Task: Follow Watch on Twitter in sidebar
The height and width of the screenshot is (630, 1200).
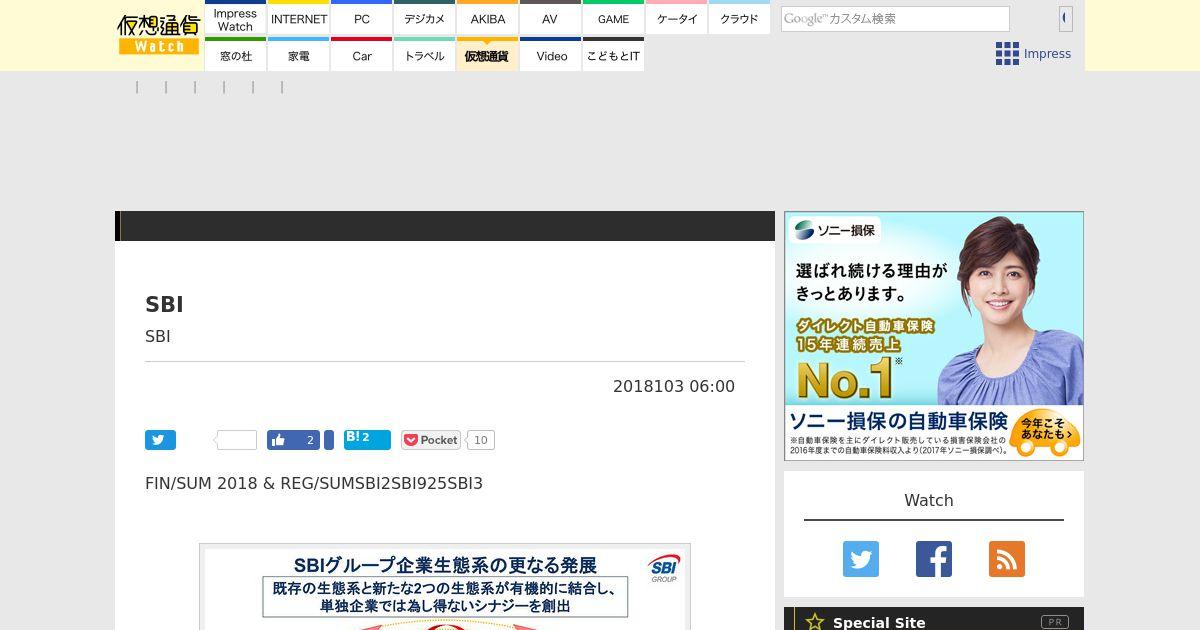Action: (x=861, y=559)
